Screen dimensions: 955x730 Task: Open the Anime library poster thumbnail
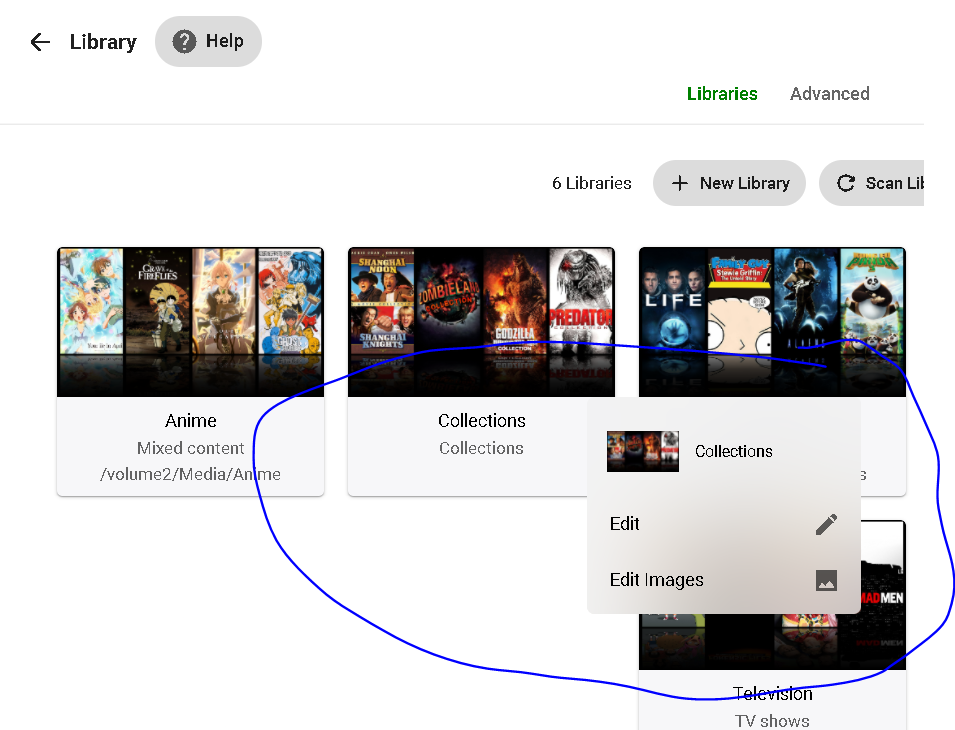point(191,322)
